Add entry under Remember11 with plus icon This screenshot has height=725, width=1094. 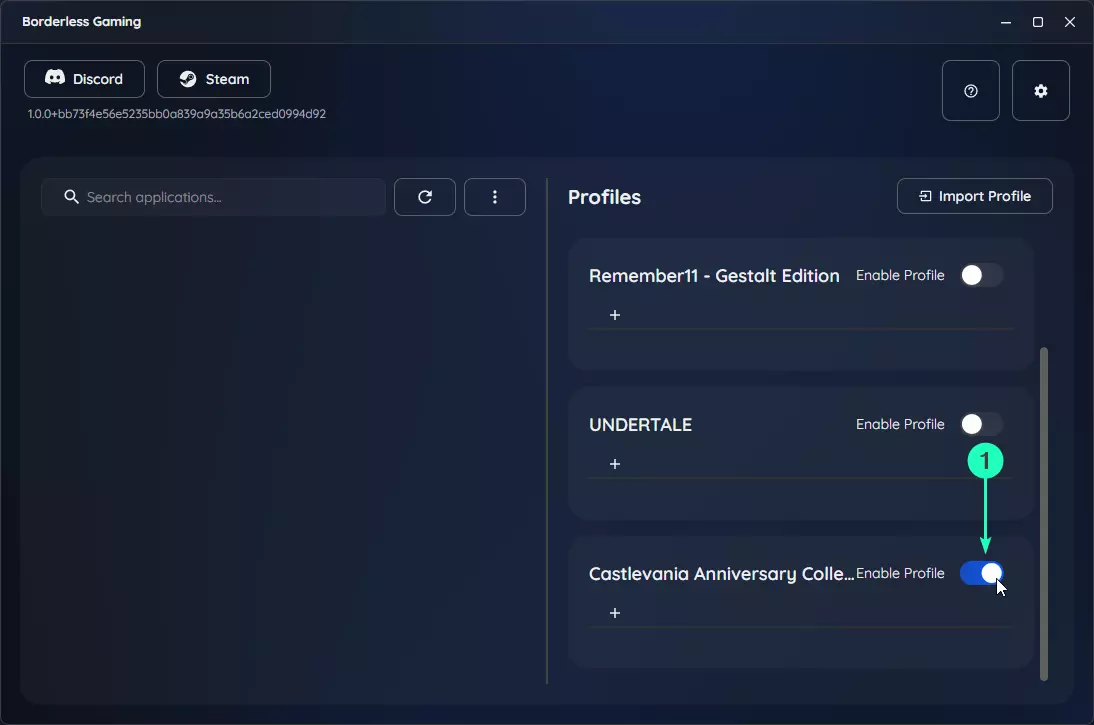point(615,315)
